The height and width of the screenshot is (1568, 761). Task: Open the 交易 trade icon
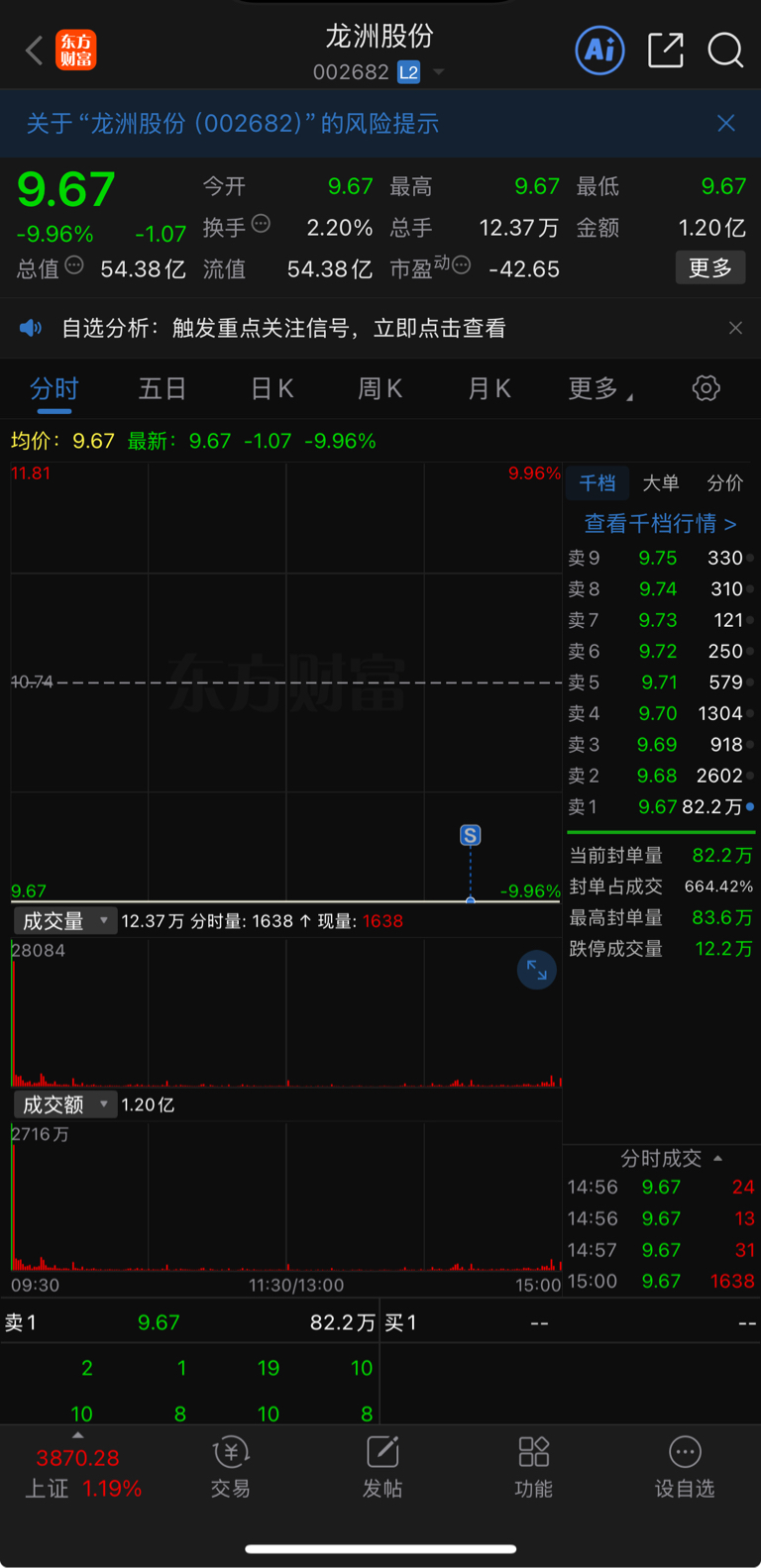tap(230, 1466)
